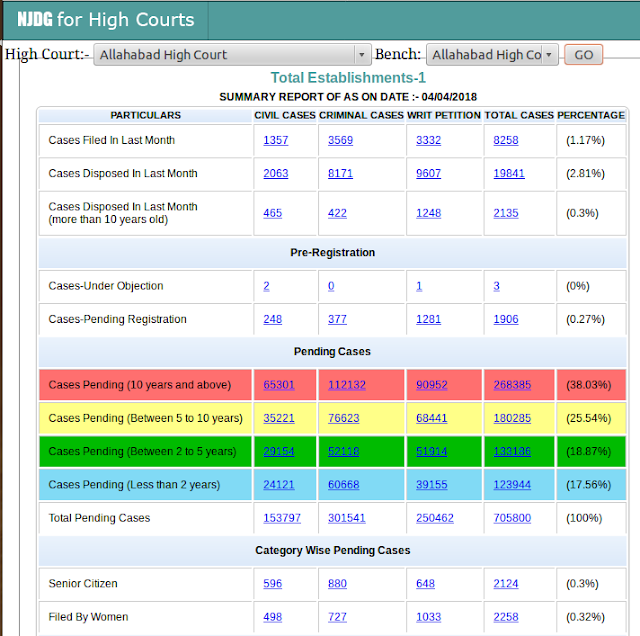Open civil cases filed last month 1357
Viewport: 640px width, 636px height.
[x=276, y=140]
